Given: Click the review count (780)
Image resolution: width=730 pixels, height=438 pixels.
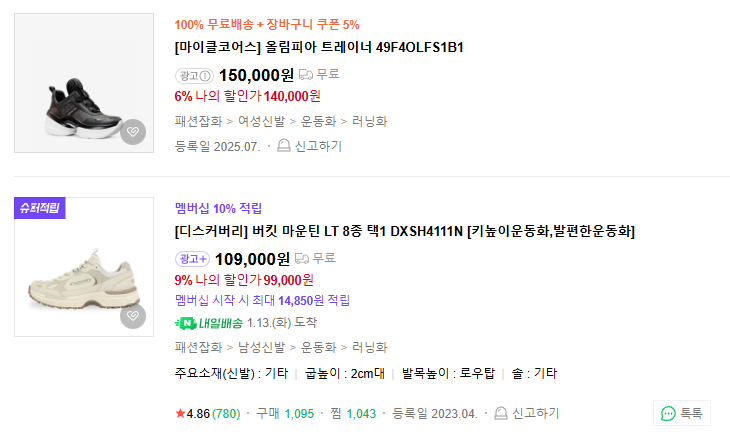Looking at the screenshot, I should click(226, 413).
